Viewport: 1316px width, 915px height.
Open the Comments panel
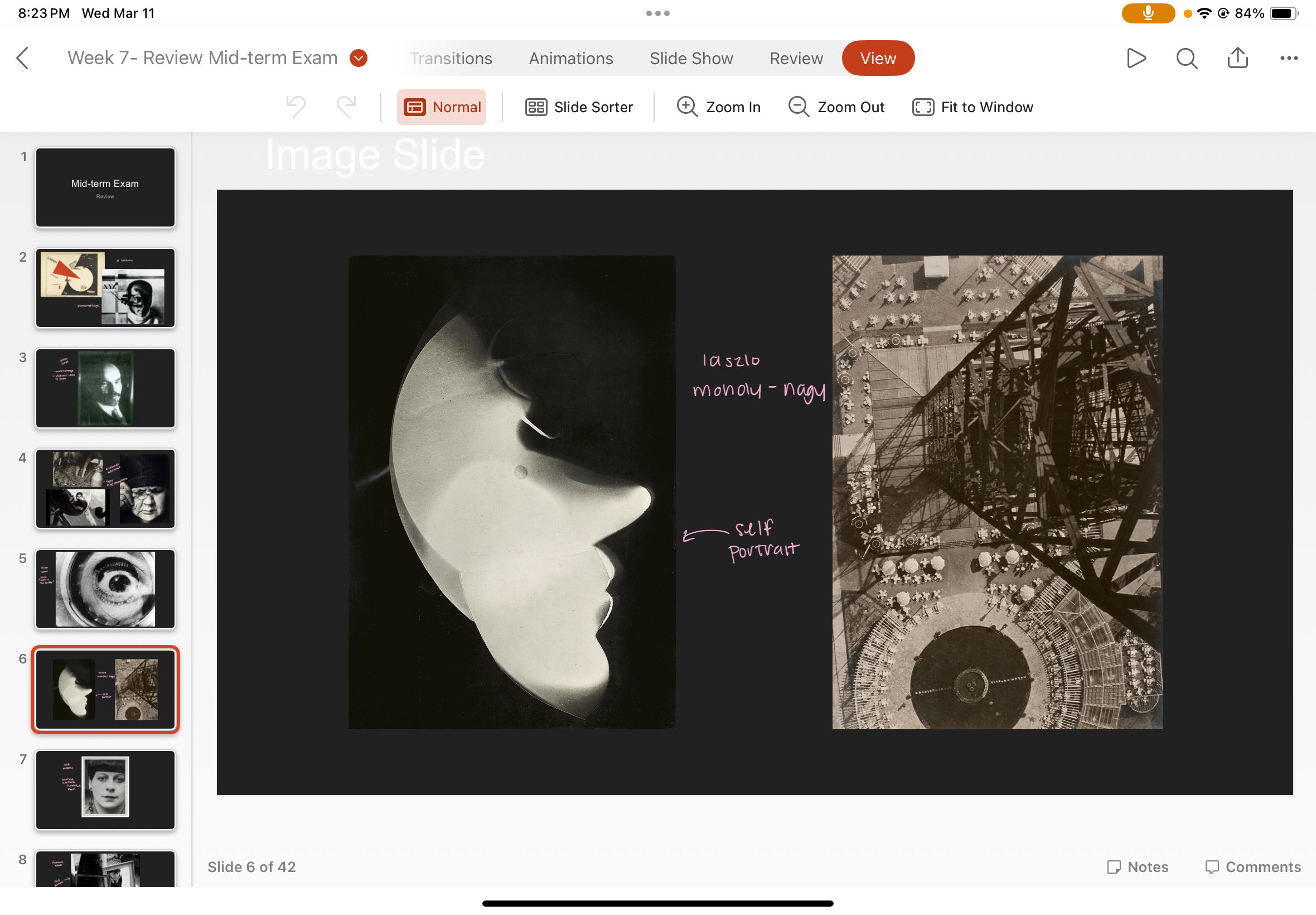(1252, 866)
